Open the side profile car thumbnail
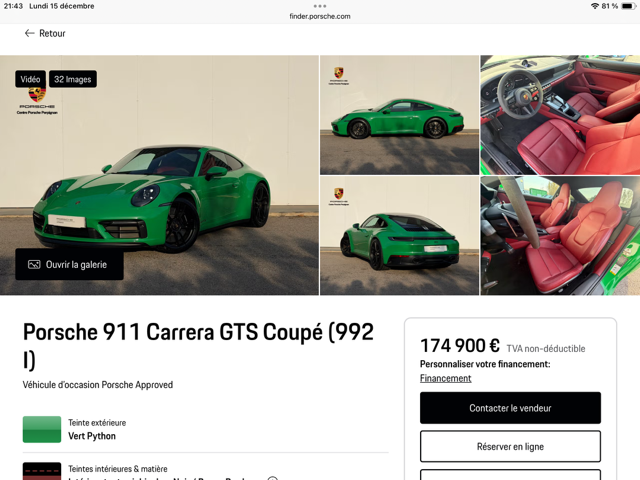The height and width of the screenshot is (480, 640). 399,115
